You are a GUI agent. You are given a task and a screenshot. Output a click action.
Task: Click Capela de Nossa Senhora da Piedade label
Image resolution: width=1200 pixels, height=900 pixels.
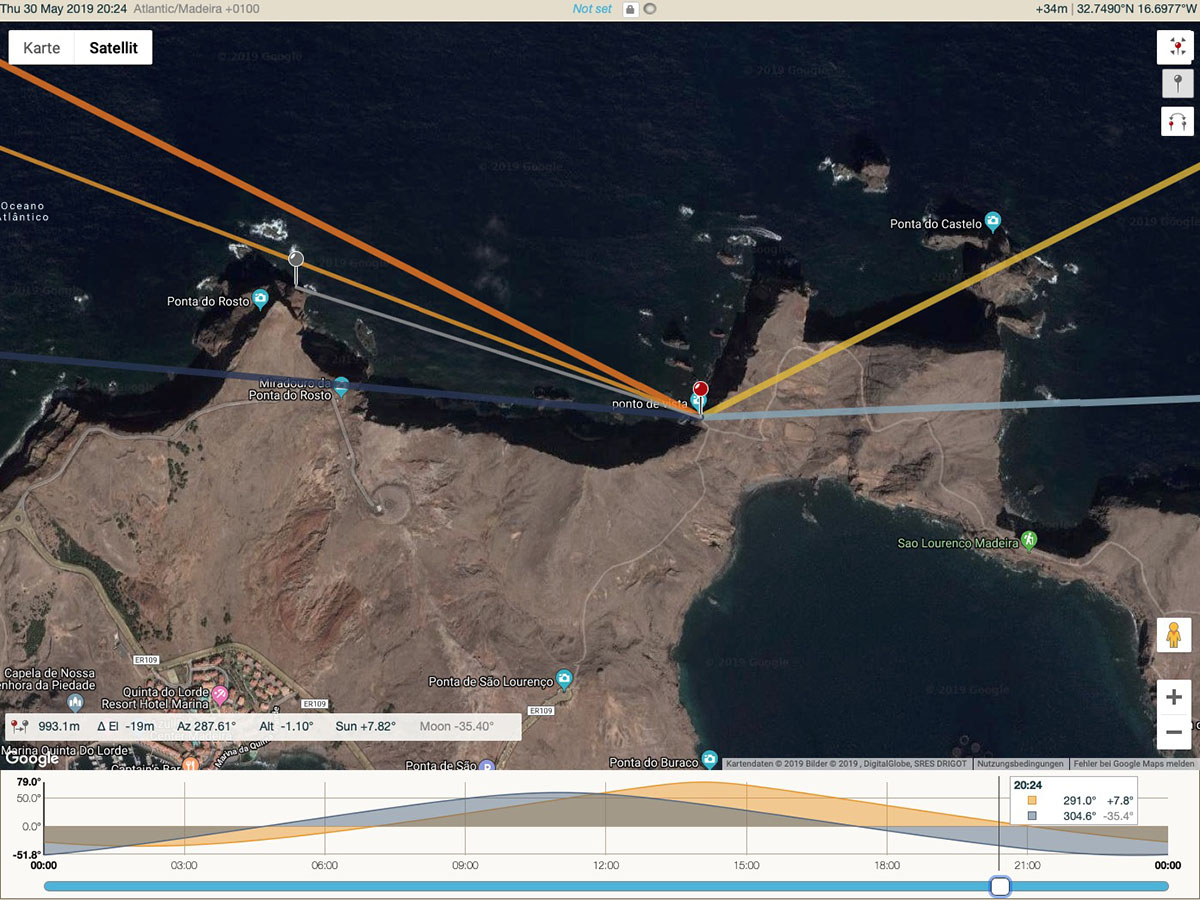(50, 679)
